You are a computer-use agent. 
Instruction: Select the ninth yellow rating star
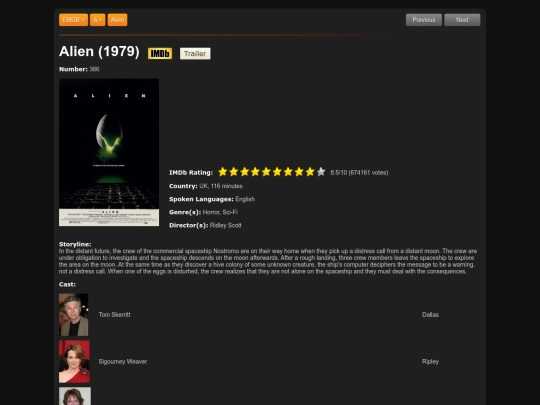pos(310,172)
